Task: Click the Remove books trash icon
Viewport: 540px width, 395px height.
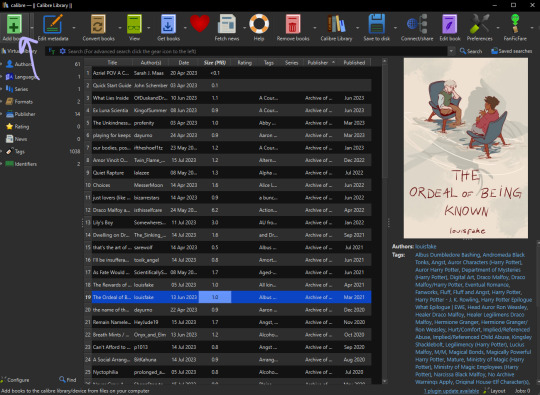Action: tap(293, 24)
